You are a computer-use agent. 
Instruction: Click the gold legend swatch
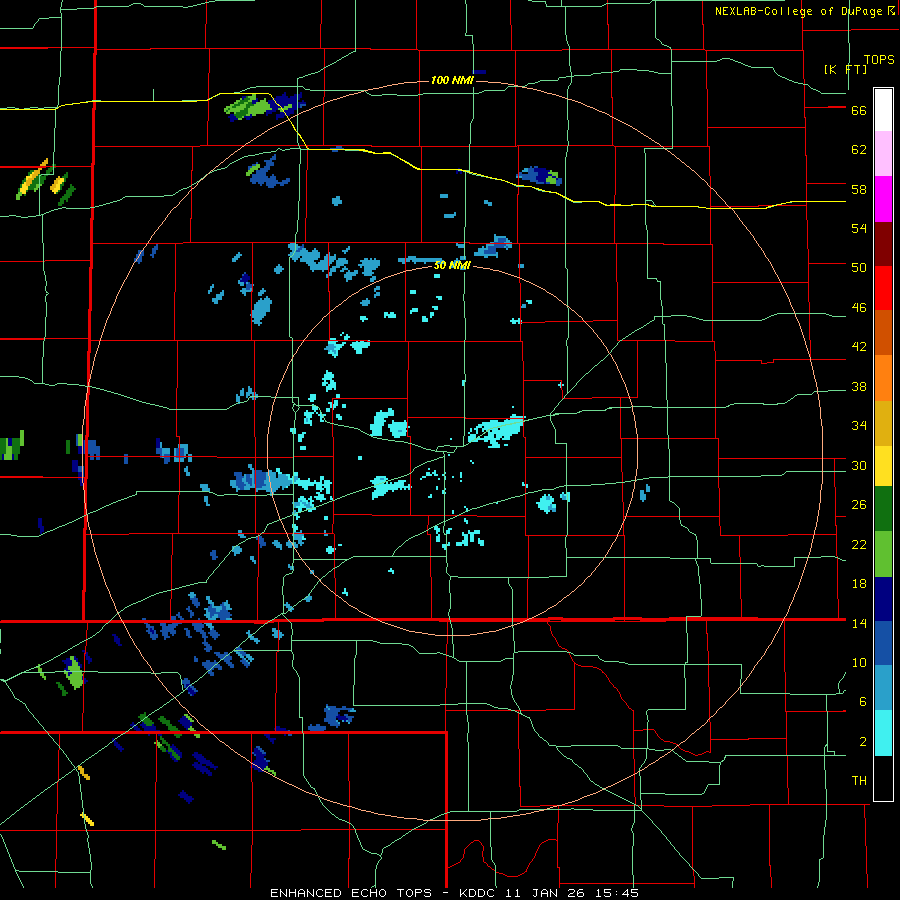point(883,424)
